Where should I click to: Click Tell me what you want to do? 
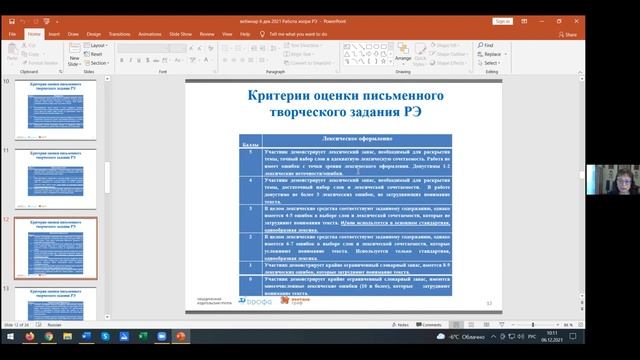[298, 34]
